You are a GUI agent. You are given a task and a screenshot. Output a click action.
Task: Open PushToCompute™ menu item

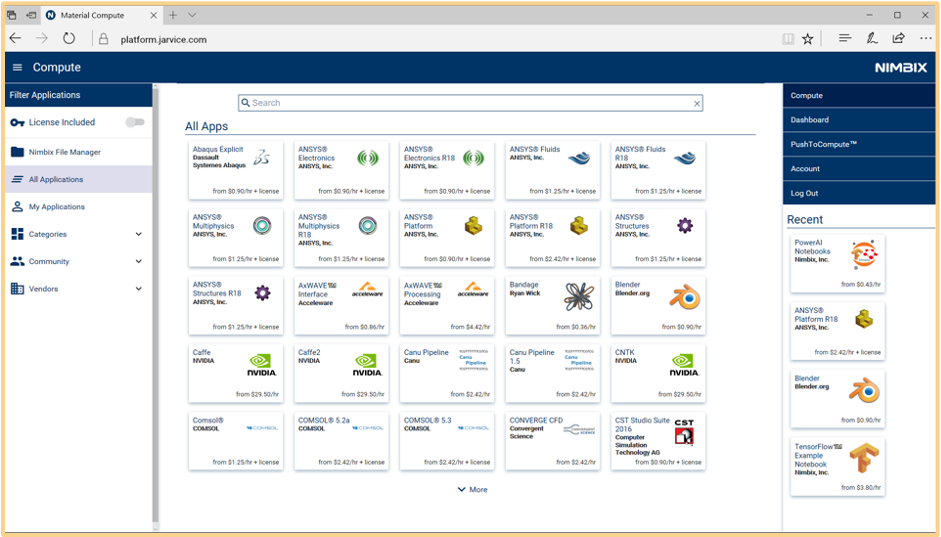[x=859, y=145]
